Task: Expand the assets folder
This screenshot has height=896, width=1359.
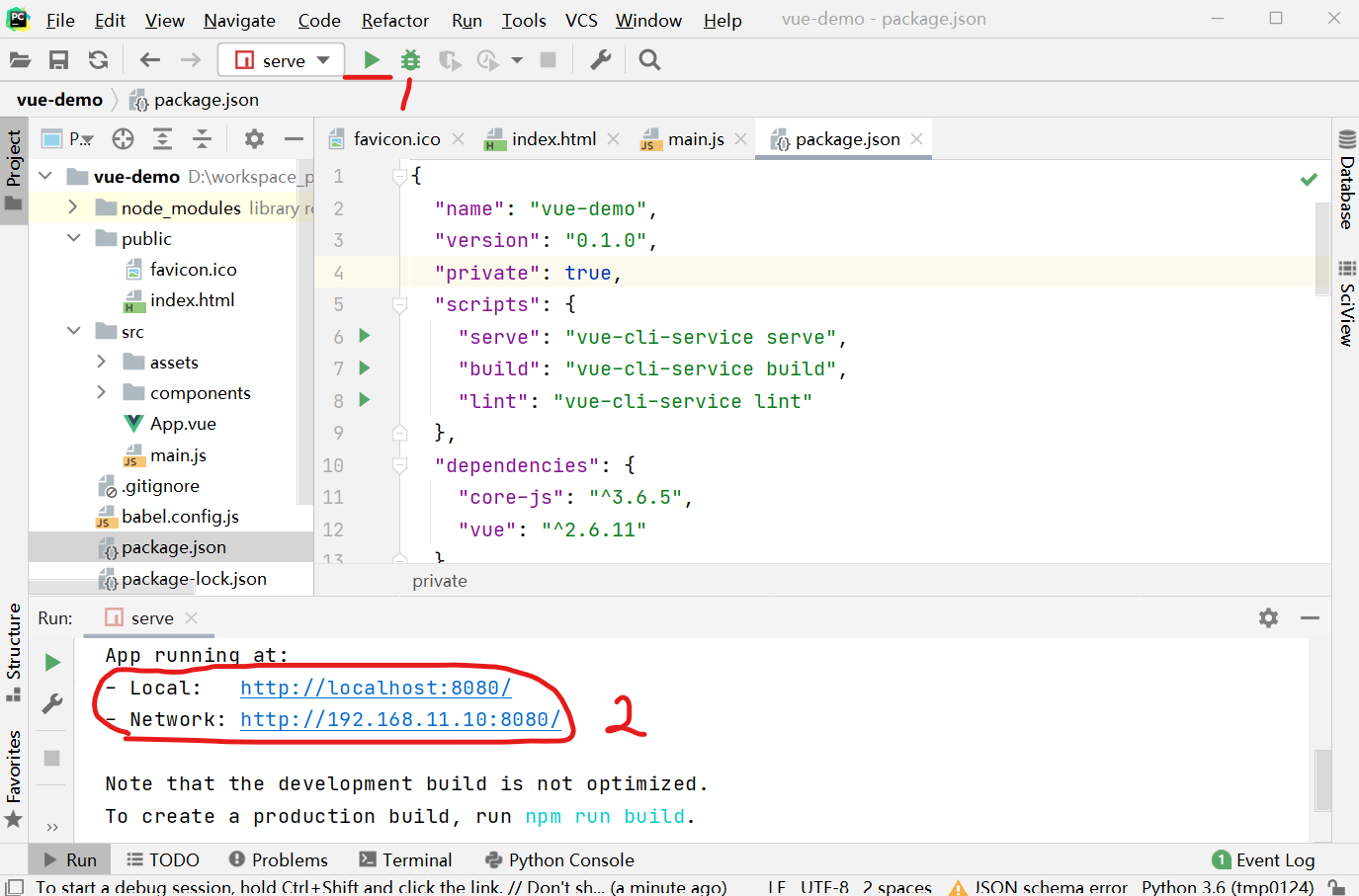Action: click(101, 362)
